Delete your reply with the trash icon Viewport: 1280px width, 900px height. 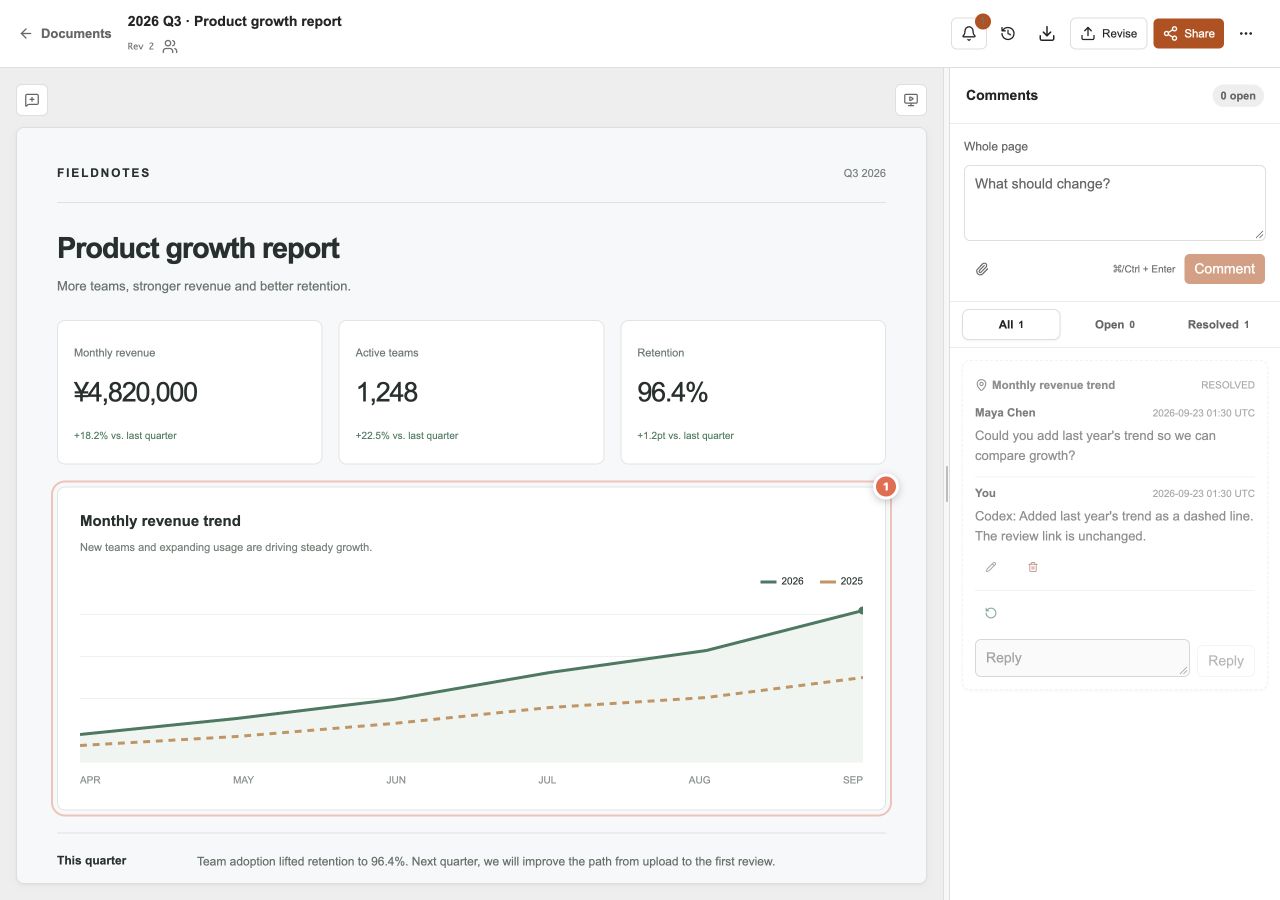[1033, 567]
